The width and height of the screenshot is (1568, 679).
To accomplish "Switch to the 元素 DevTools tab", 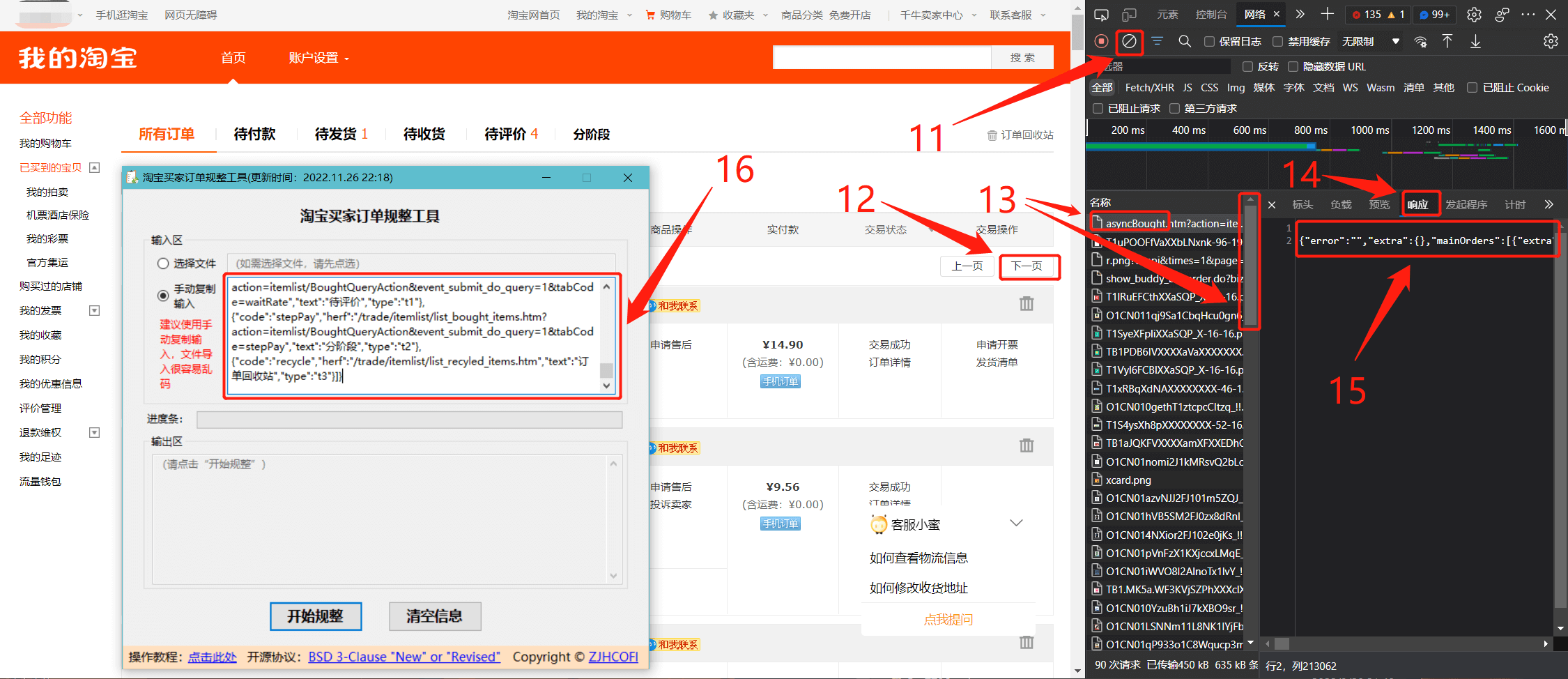I will pos(1167,15).
